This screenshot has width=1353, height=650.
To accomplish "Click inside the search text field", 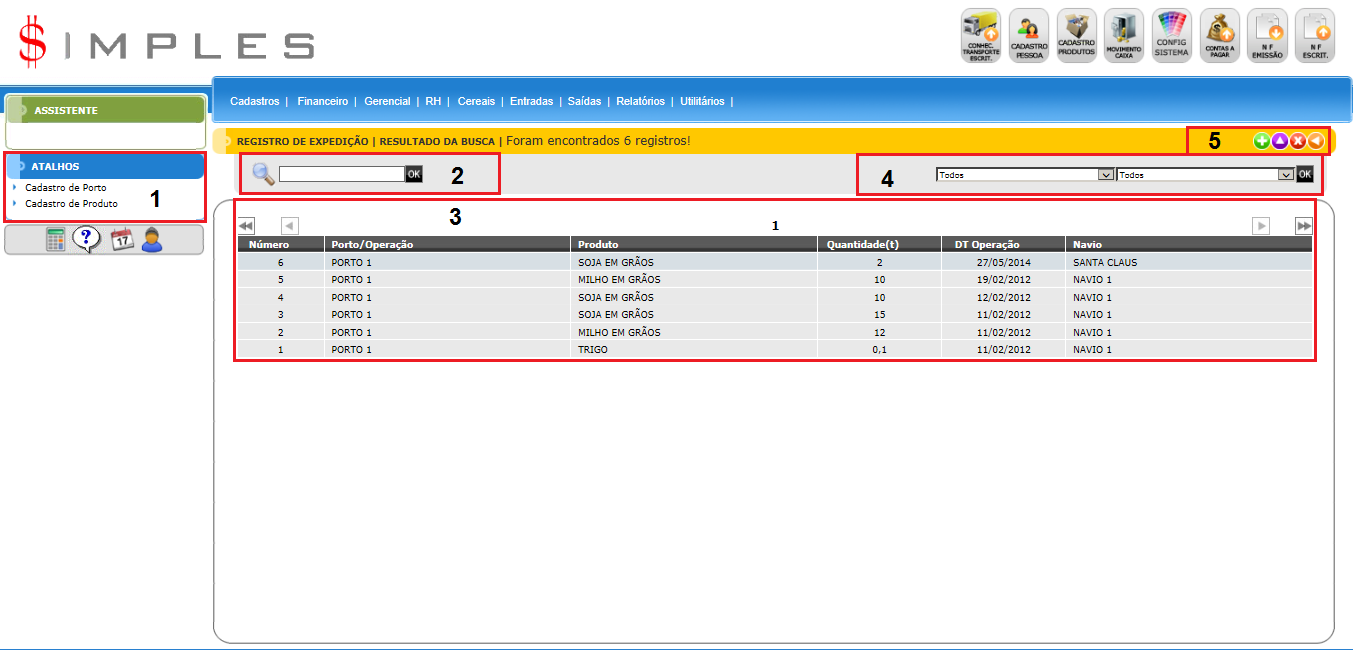I will [341, 174].
